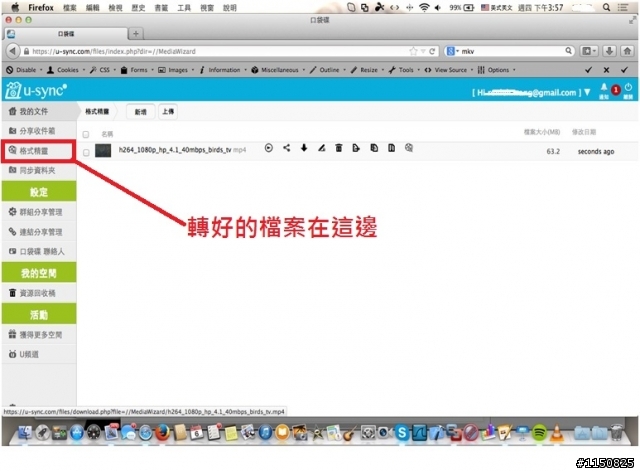
Task: Open 獲得更多空間 in the sidebar
Action: (39, 335)
